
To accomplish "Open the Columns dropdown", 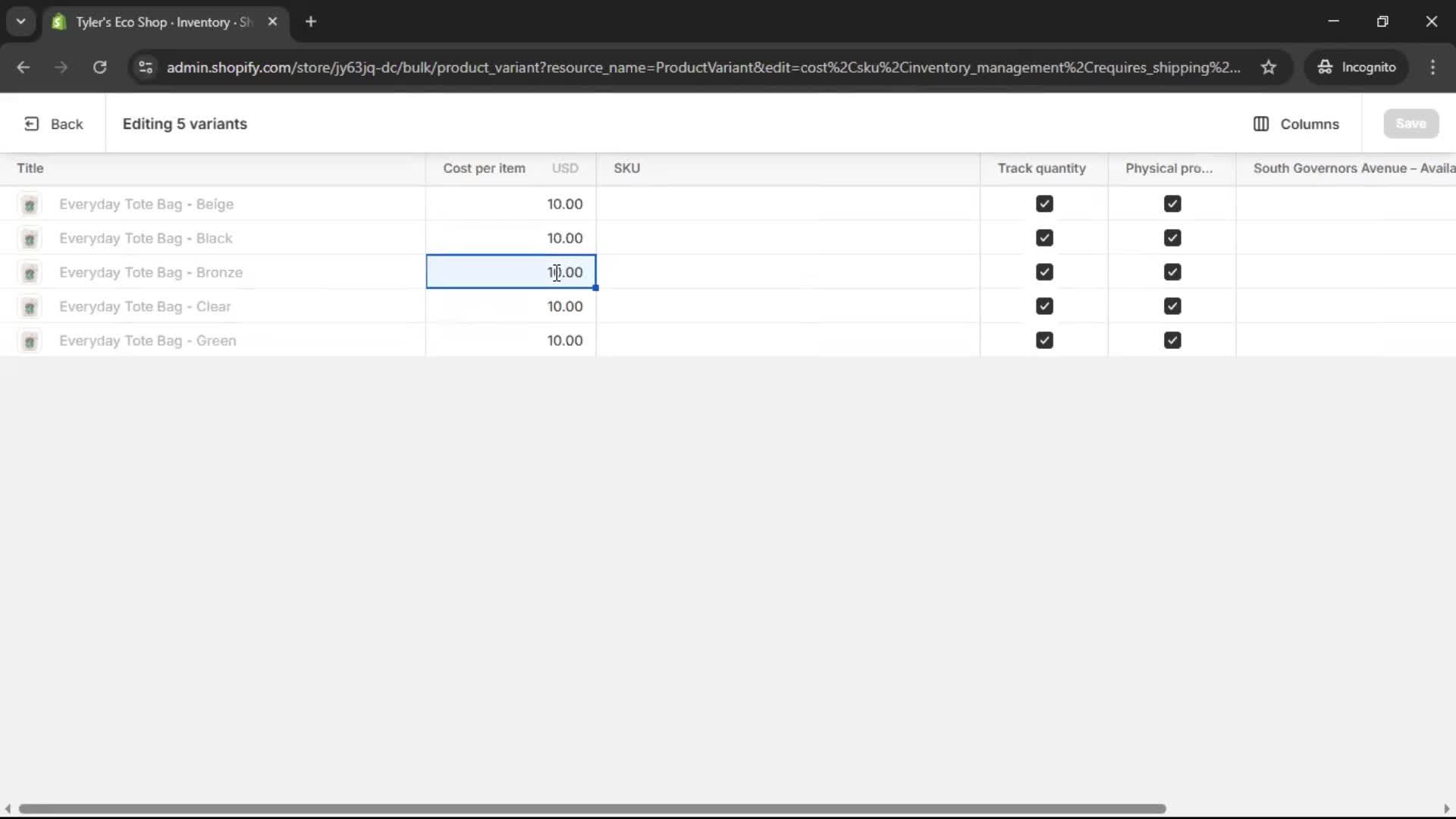I will (x=1297, y=124).
